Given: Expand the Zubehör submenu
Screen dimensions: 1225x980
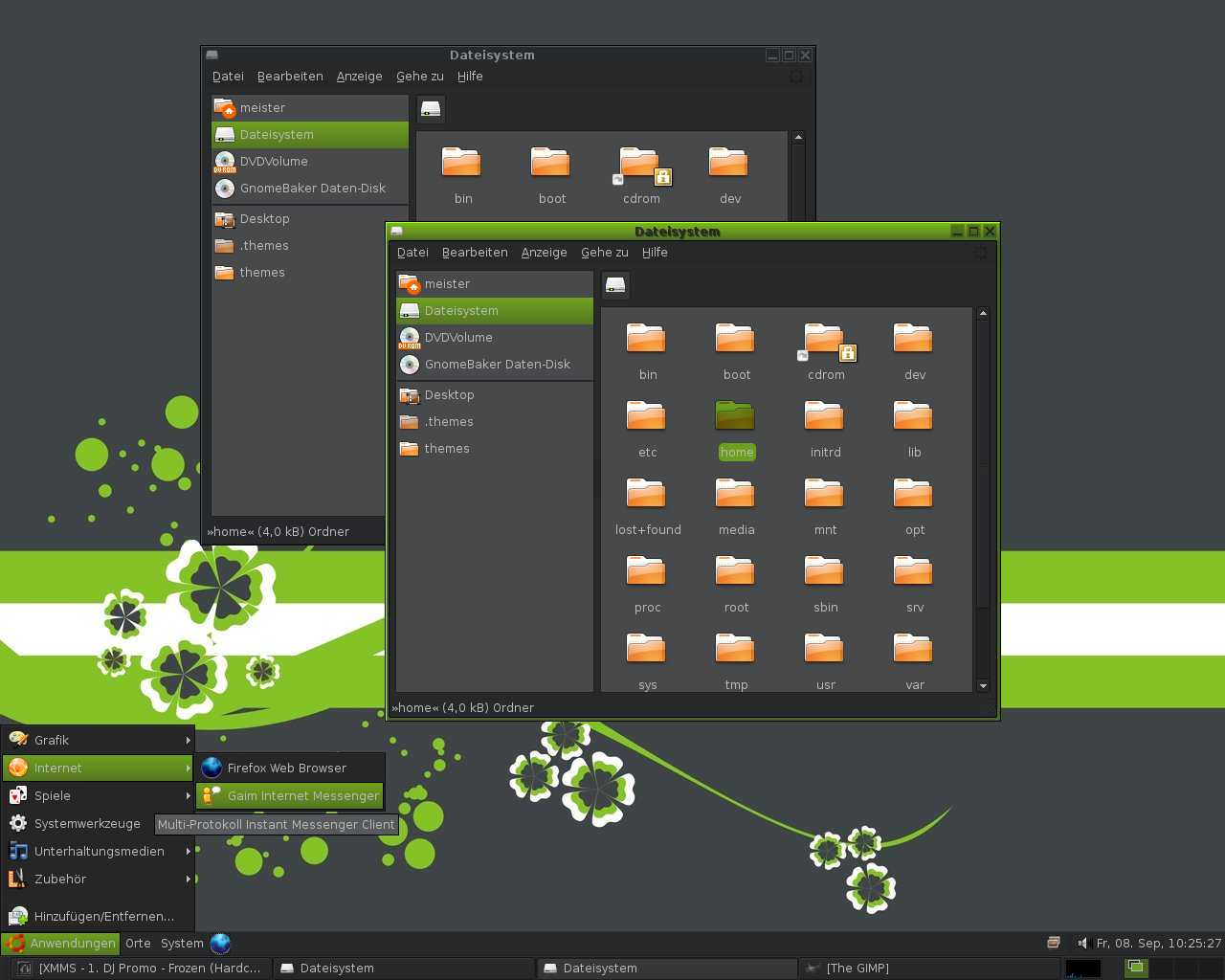Looking at the screenshot, I should click(98, 879).
